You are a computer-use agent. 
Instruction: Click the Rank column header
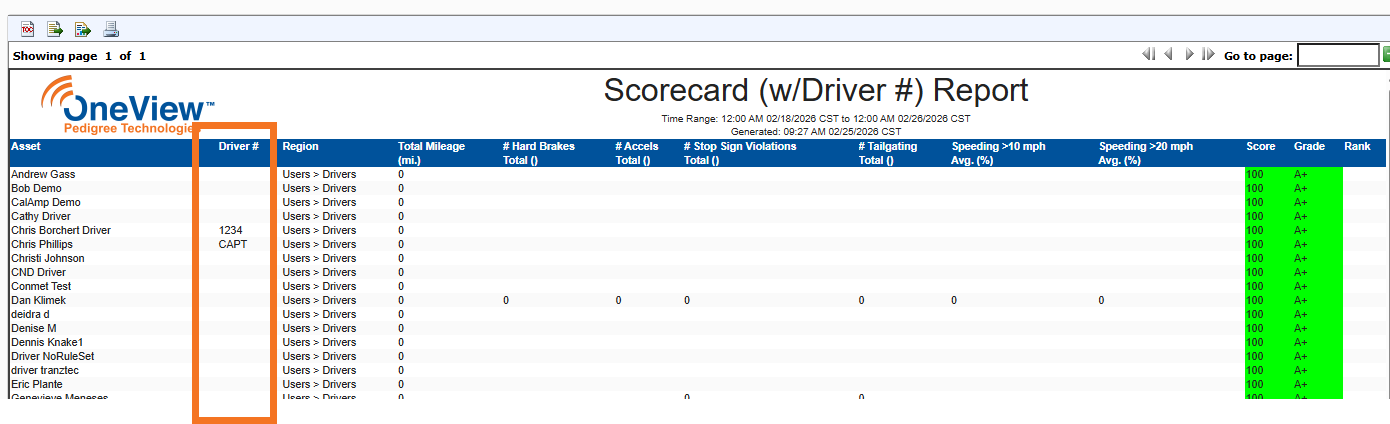click(x=1357, y=146)
